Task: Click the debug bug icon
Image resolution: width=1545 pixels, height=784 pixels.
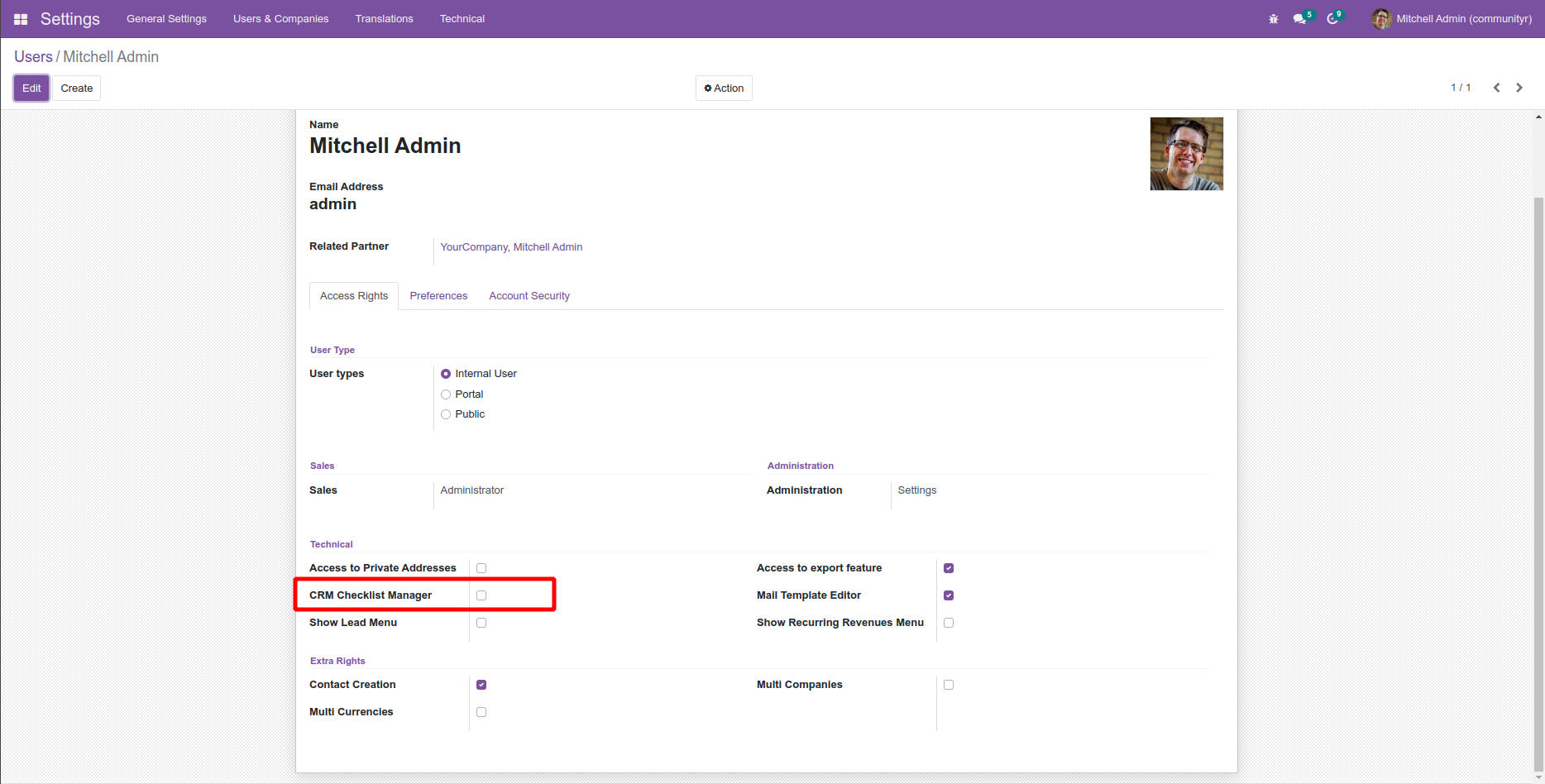Action: click(x=1273, y=19)
